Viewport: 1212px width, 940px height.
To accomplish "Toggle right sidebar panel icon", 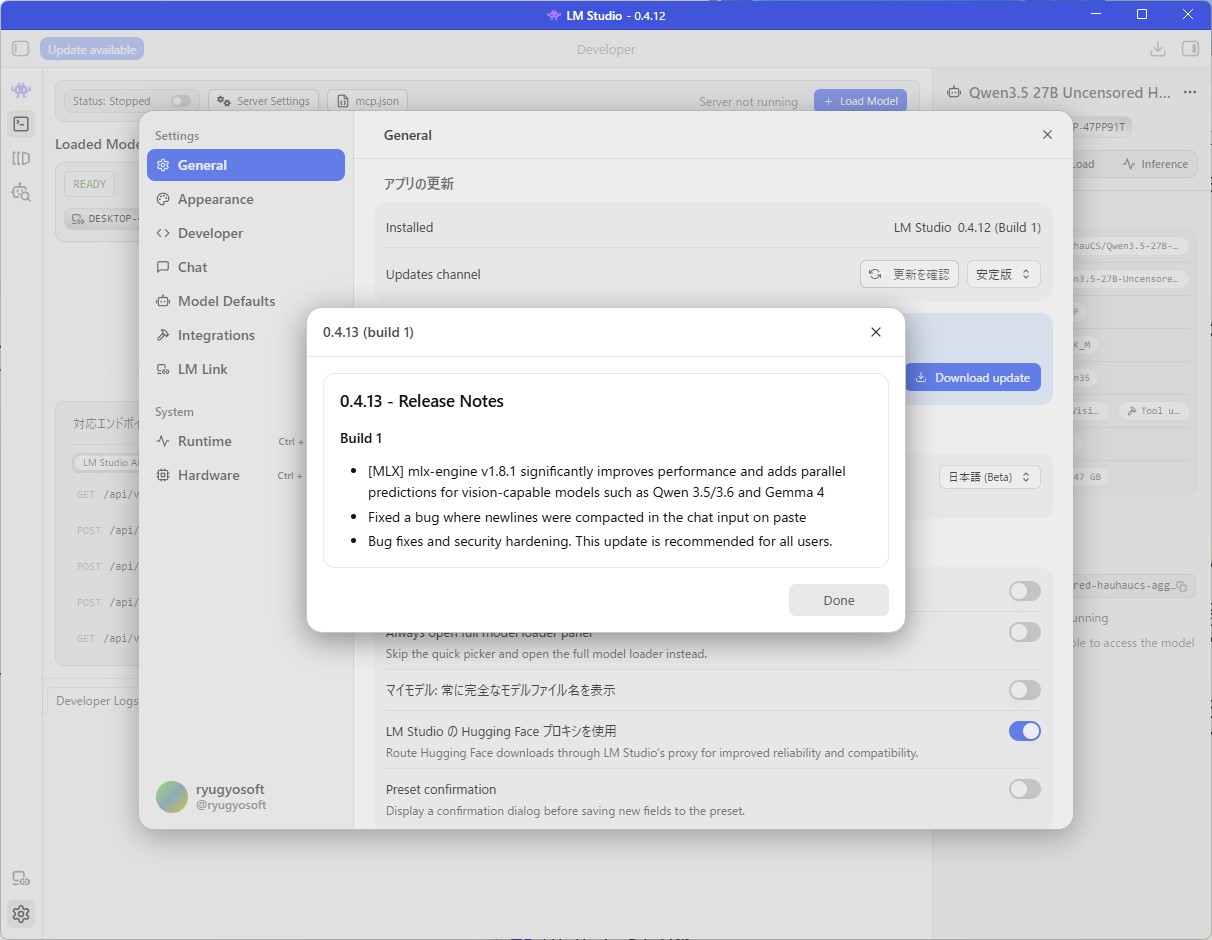I will (x=1190, y=49).
